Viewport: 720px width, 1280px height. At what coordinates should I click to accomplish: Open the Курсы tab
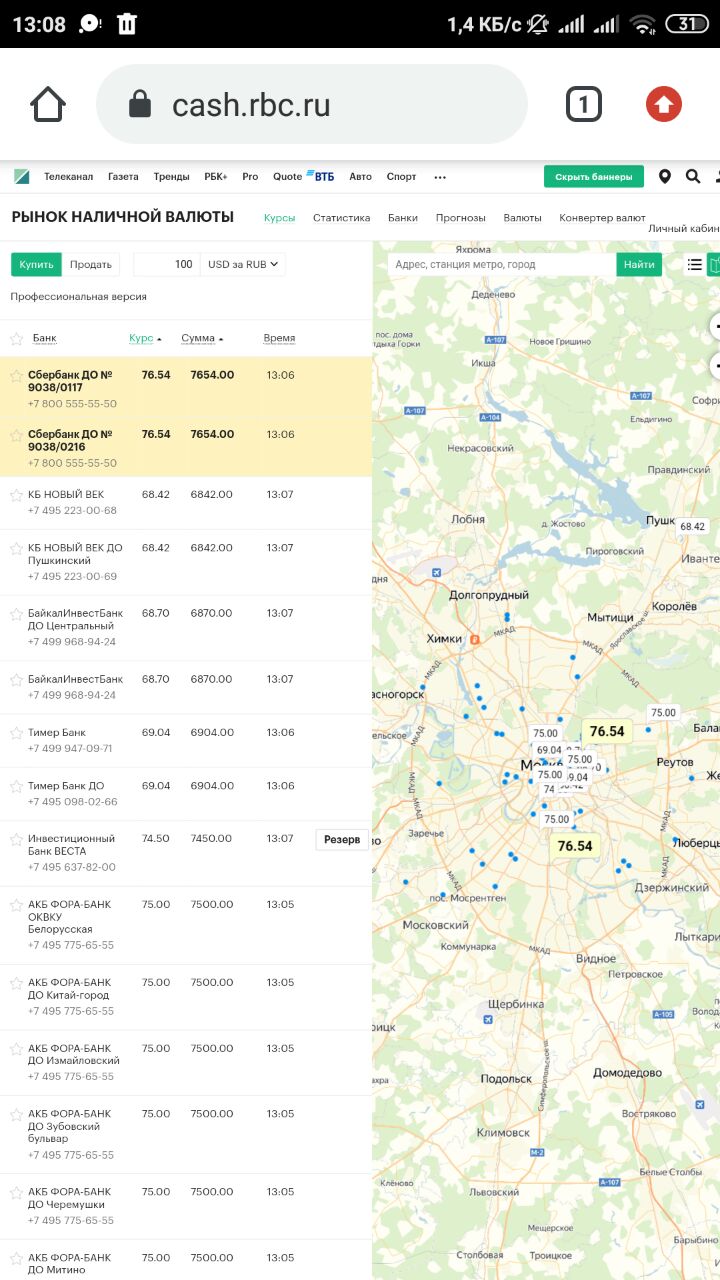(280, 217)
